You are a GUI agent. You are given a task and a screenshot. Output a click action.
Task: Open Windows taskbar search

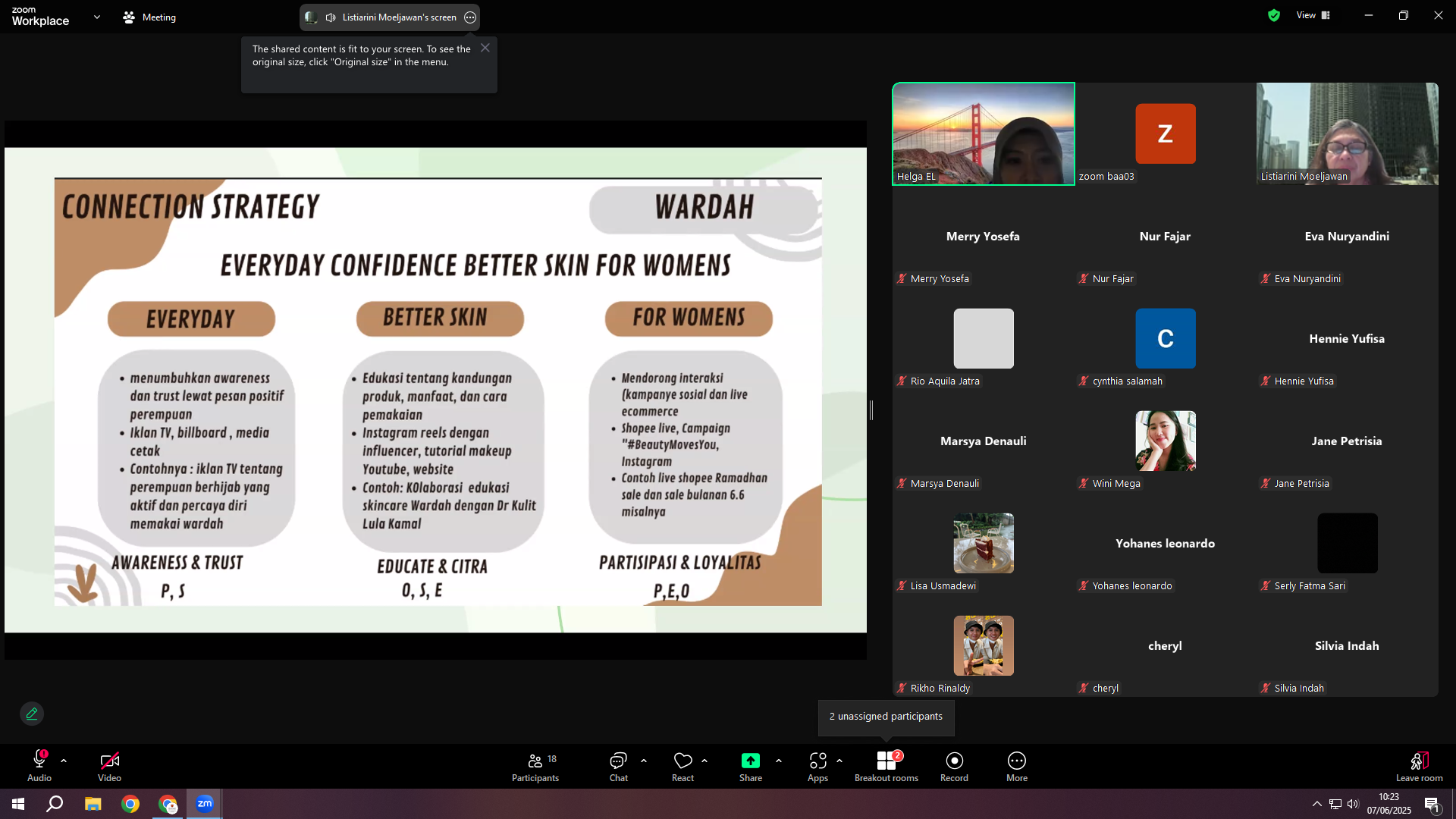click(x=55, y=804)
